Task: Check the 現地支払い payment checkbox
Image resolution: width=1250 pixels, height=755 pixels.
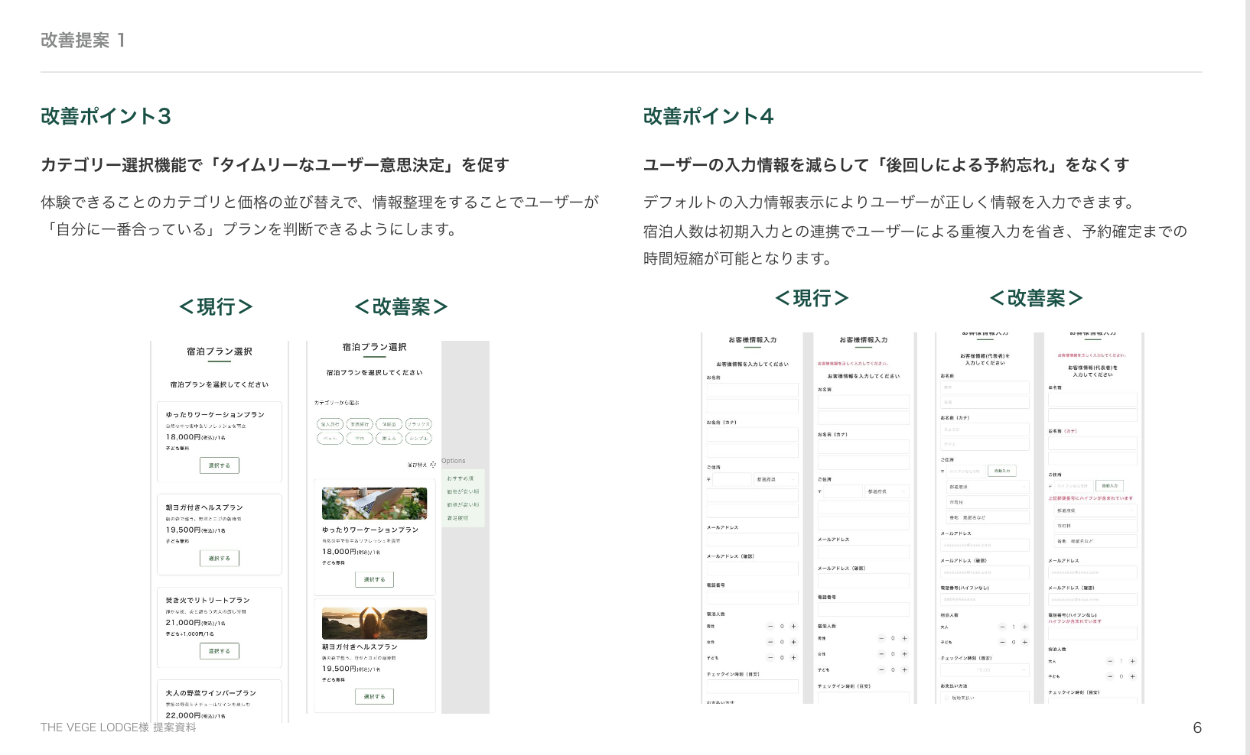Action: [x=944, y=698]
